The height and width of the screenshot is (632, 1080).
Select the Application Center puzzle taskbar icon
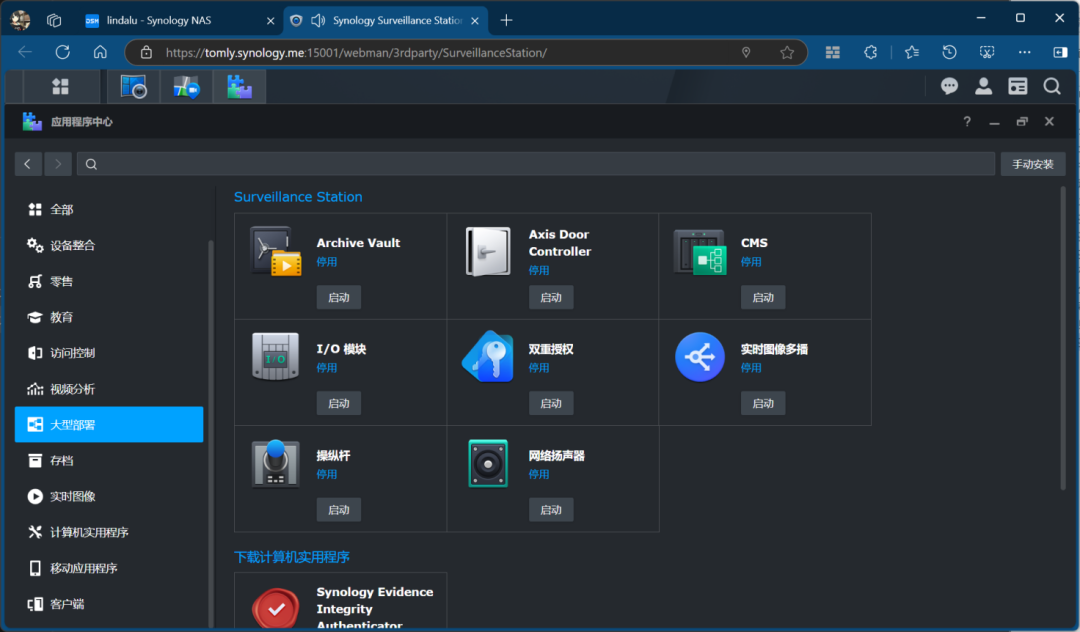(x=239, y=87)
